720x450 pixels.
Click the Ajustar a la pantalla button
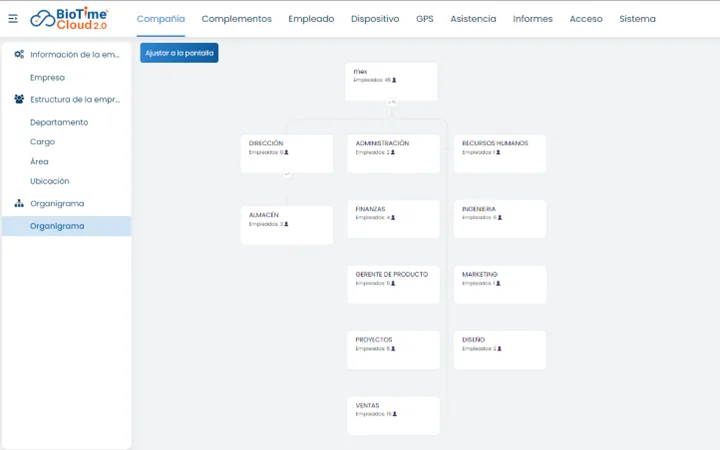(179, 53)
